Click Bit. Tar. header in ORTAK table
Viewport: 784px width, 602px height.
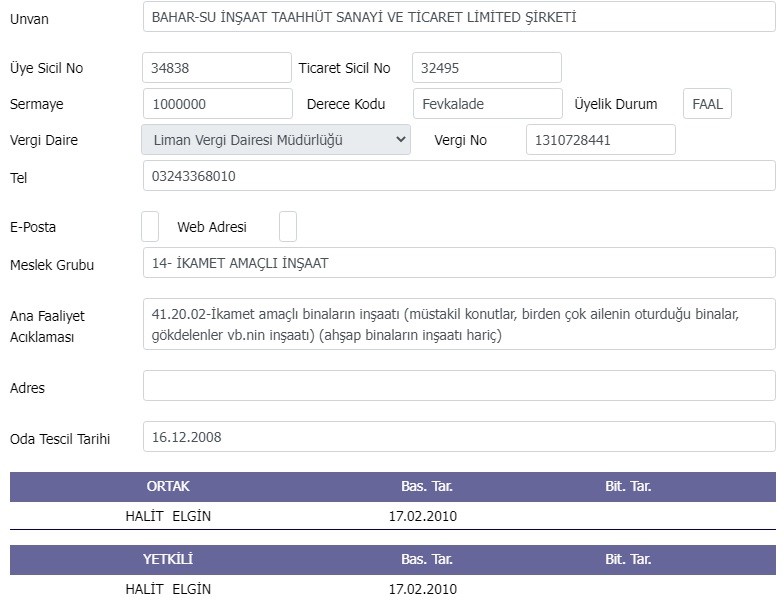pos(628,486)
